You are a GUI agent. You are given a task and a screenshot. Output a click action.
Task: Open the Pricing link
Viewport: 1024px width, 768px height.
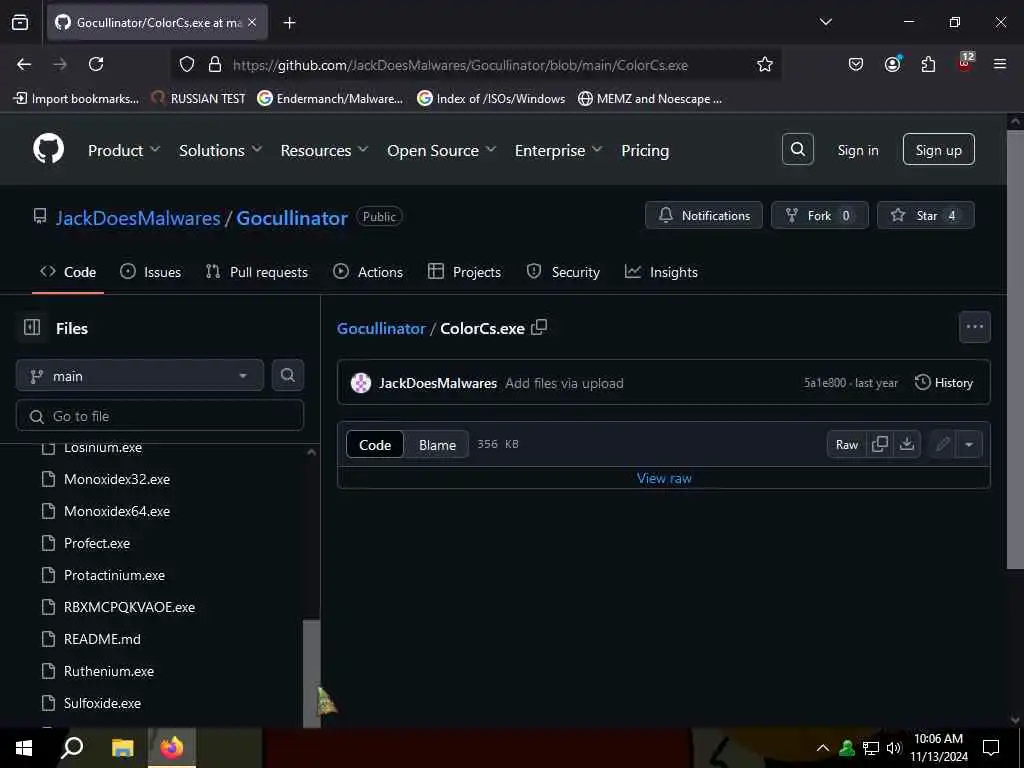click(645, 150)
